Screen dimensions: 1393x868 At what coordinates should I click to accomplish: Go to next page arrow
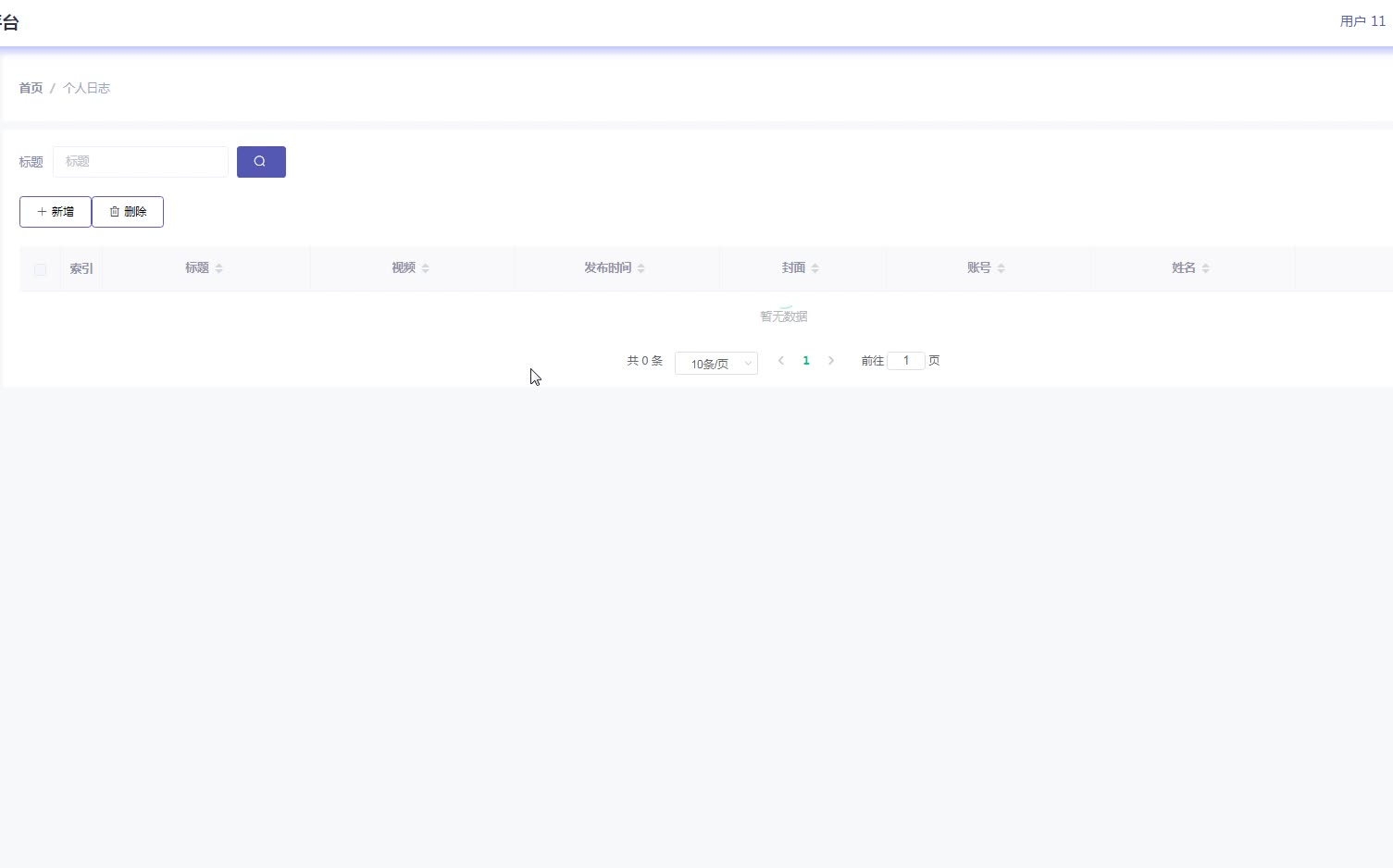(x=831, y=361)
